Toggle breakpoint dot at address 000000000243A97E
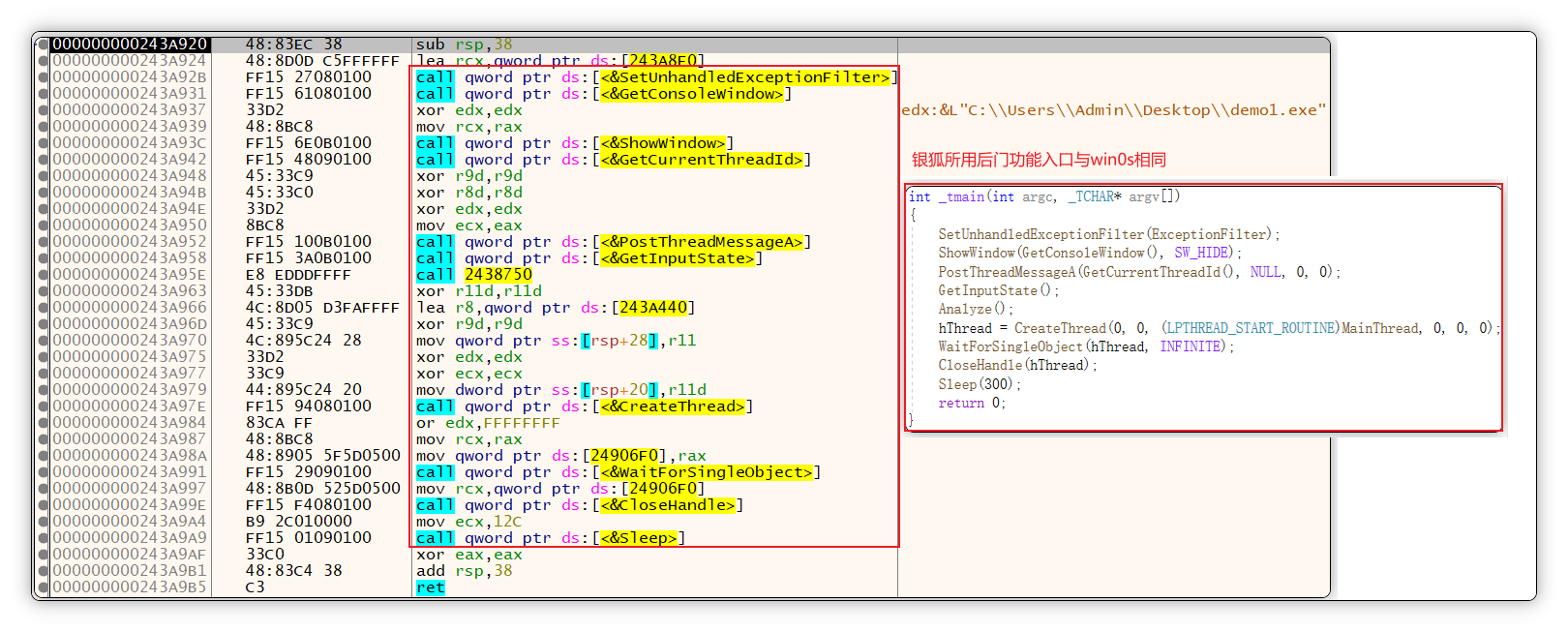 pos(44,406)
